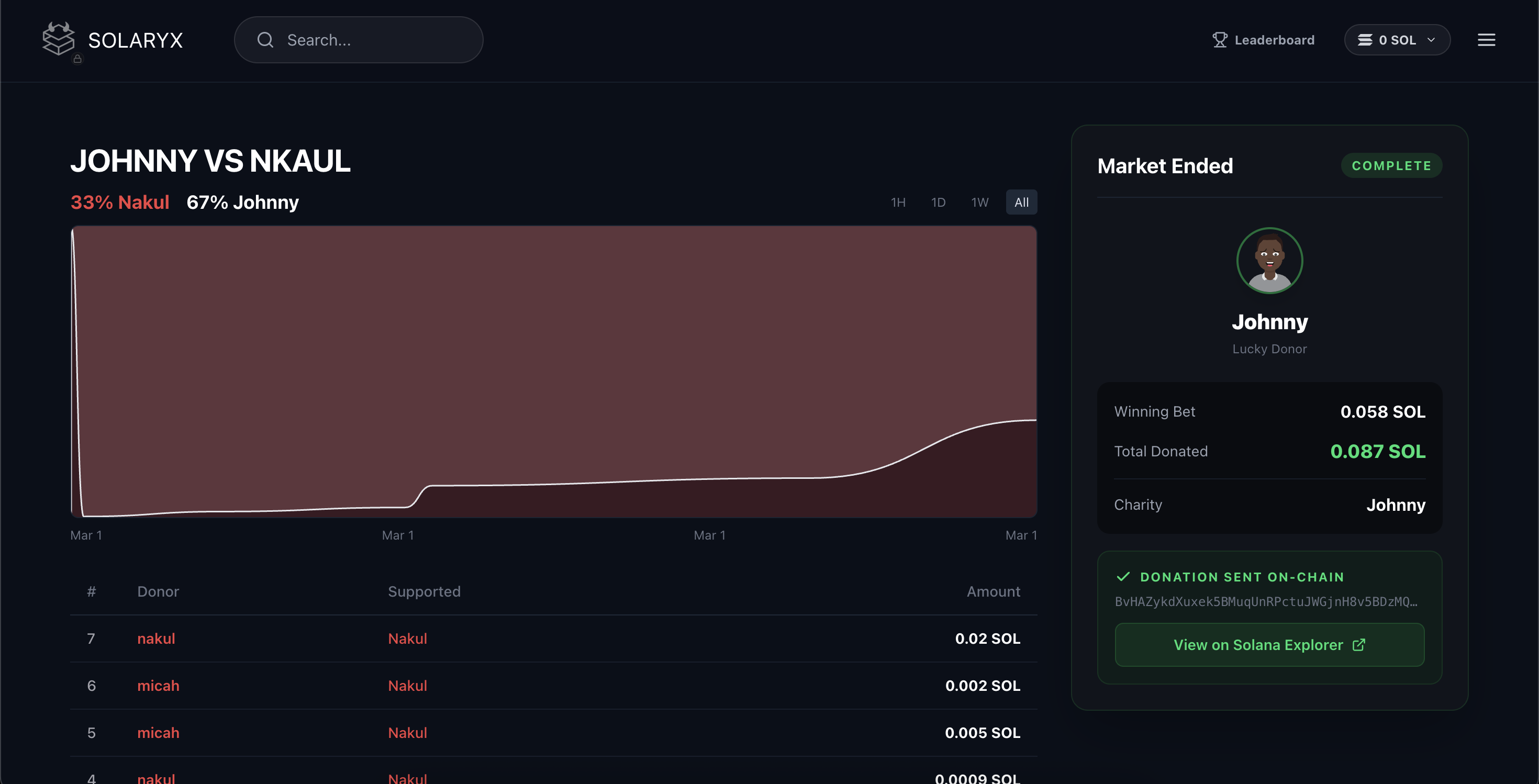Switch chart range to 1D
Image resolution: width=1539 pixels, height=784 pixels.
938,203
